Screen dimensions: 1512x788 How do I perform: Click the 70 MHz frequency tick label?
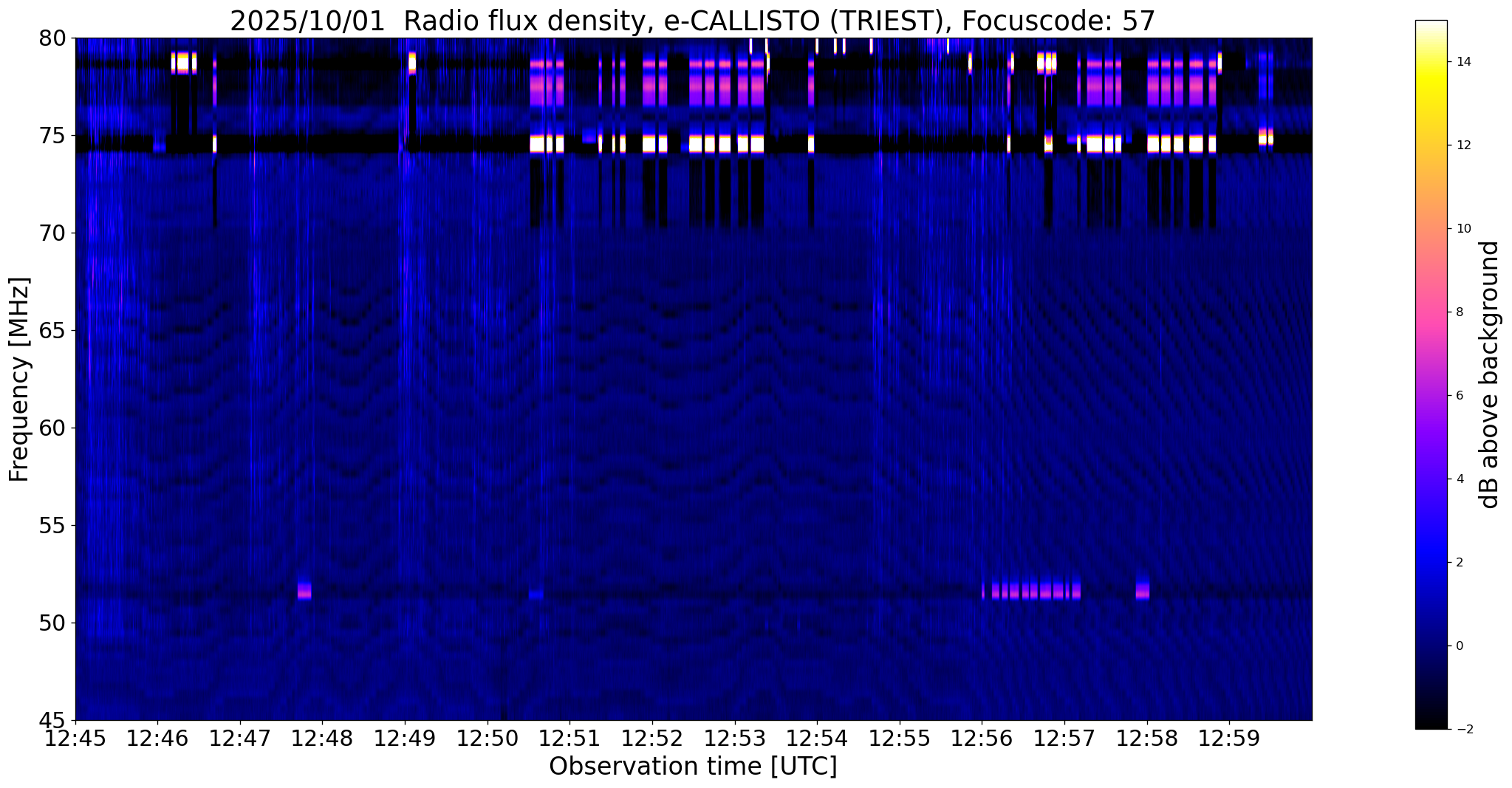point(52,233)
